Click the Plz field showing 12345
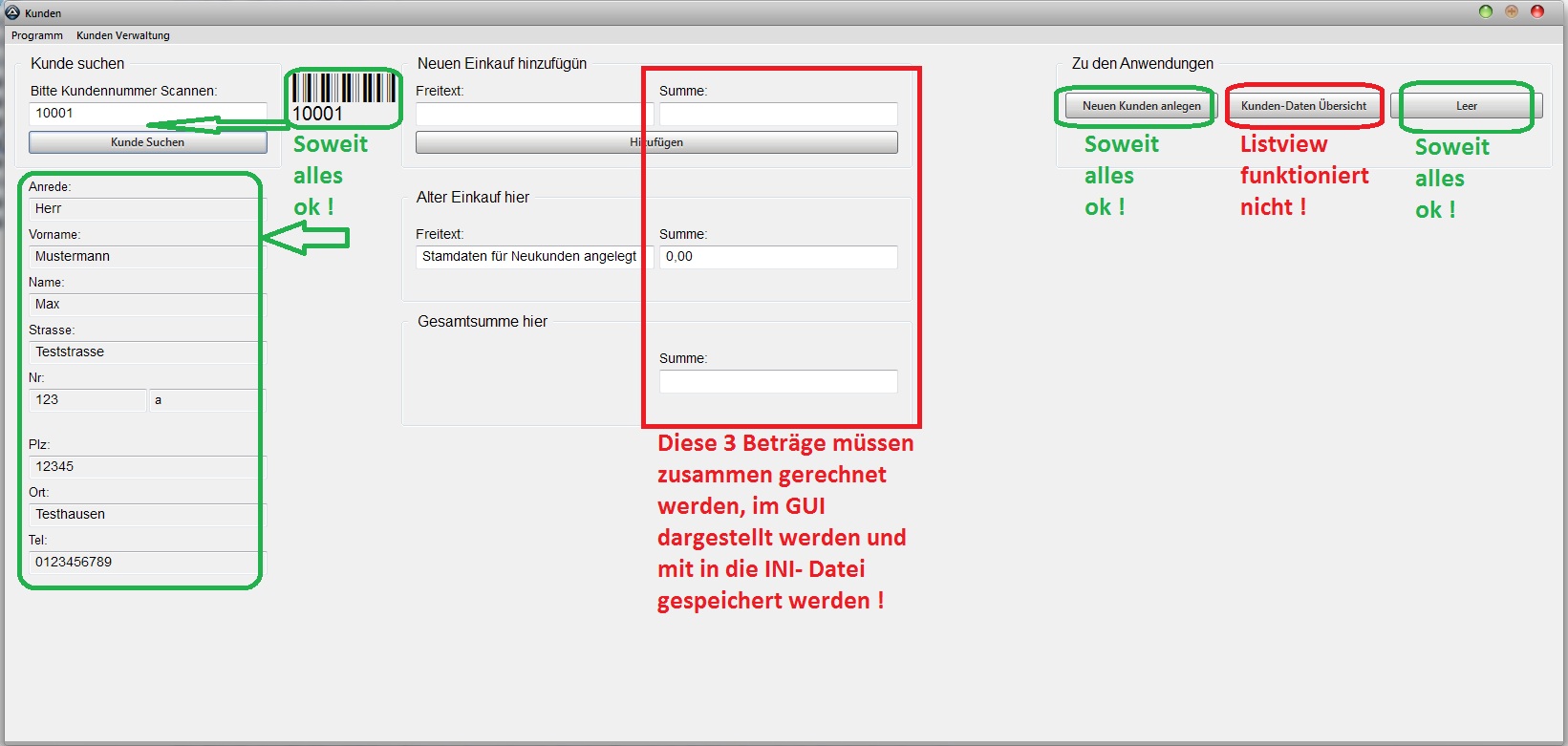This screenshot has width=1568, height=746. pos(143,467)
